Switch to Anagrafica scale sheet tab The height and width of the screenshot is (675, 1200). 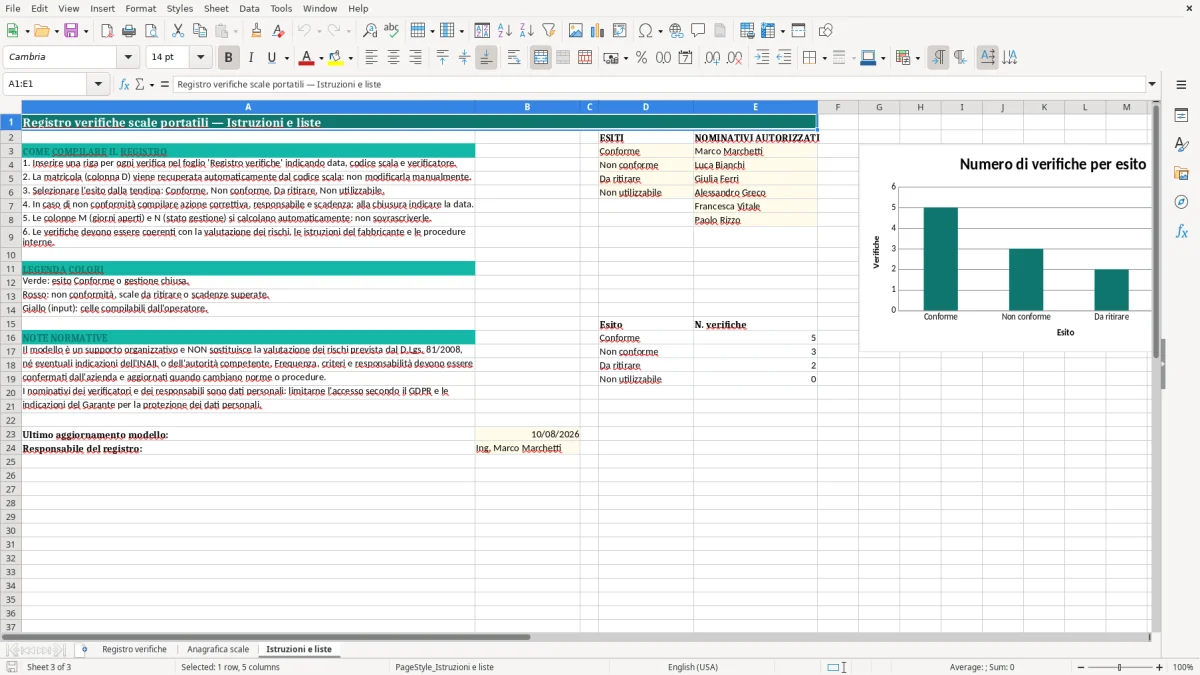click(x=218, y=649)
